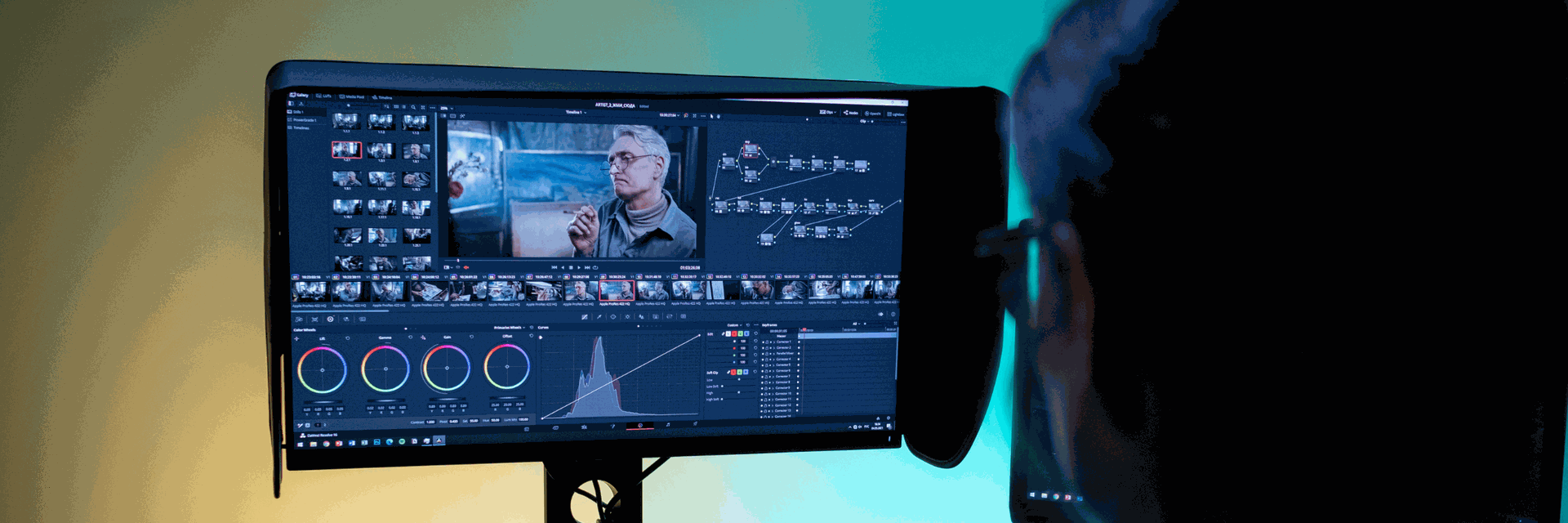This screenshot has height=523, width=1568.
Task: Click the Nodes button in the top-right toolbar
Action: point(851,113)
